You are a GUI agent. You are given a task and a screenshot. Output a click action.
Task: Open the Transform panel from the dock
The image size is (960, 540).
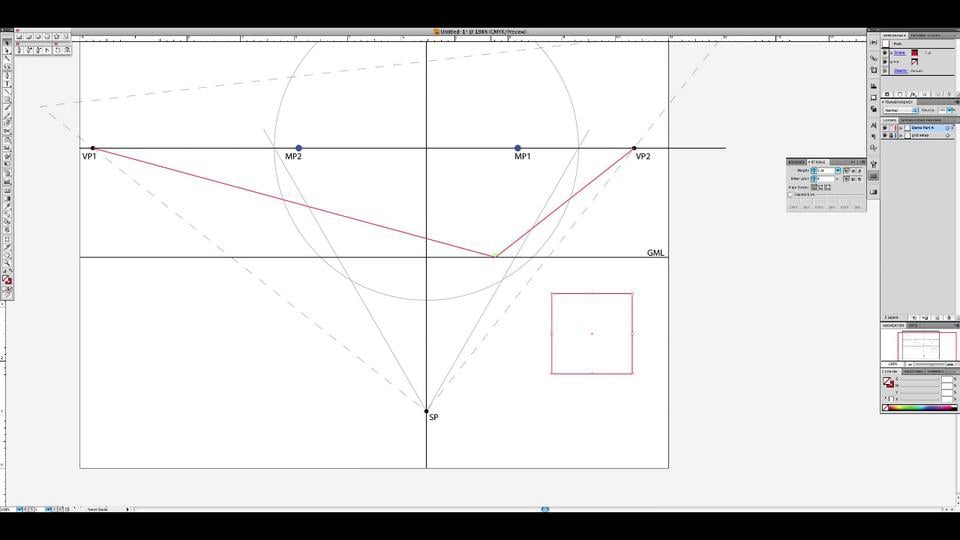(x=874, y=97)
